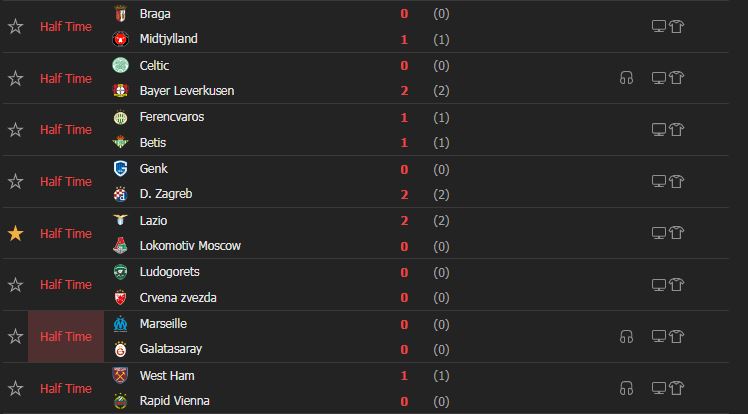Screen dimensions: 748x414
Task: Open TV broadcast icon for Braga match
Action: (x=659, y=26)
